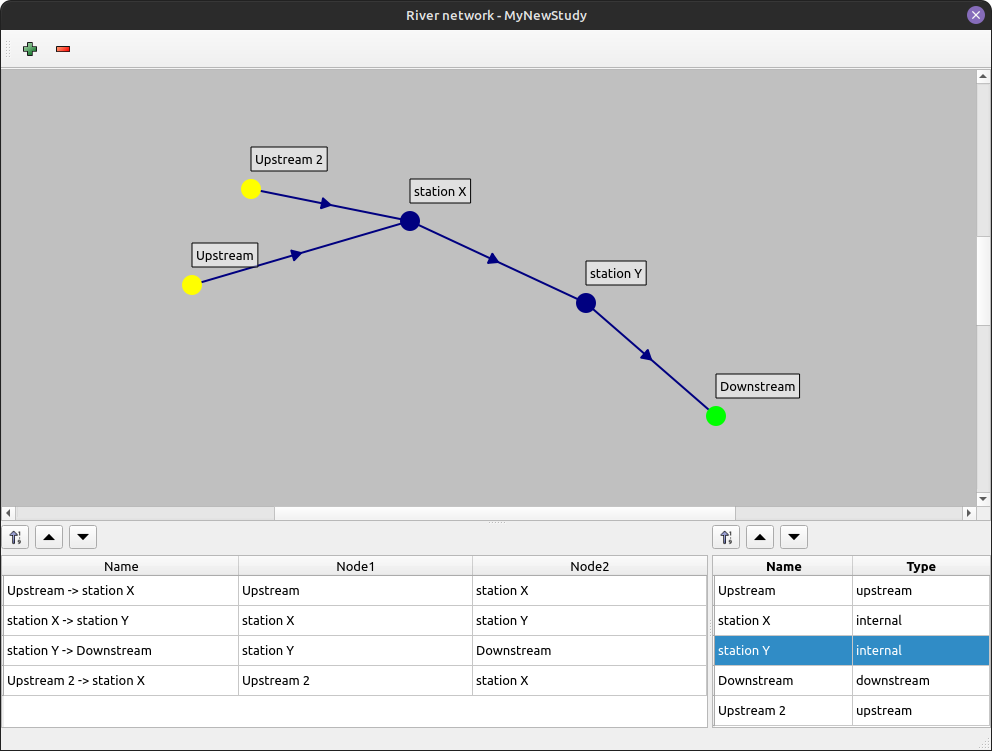
Task: Move node up with the right up arrow
Action: [760, 537]
